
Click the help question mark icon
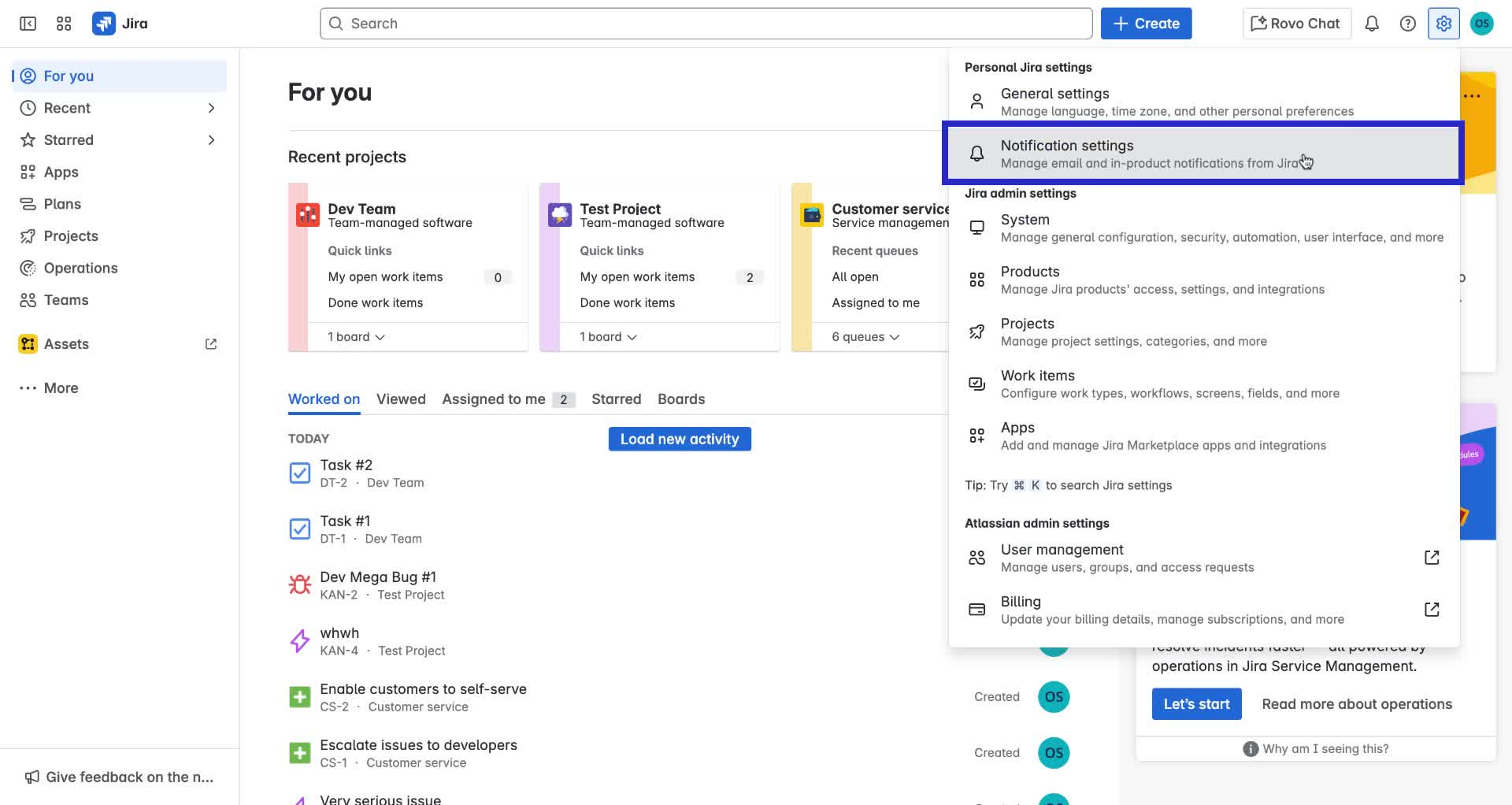pyautogui.click(x=1408, y=24)
